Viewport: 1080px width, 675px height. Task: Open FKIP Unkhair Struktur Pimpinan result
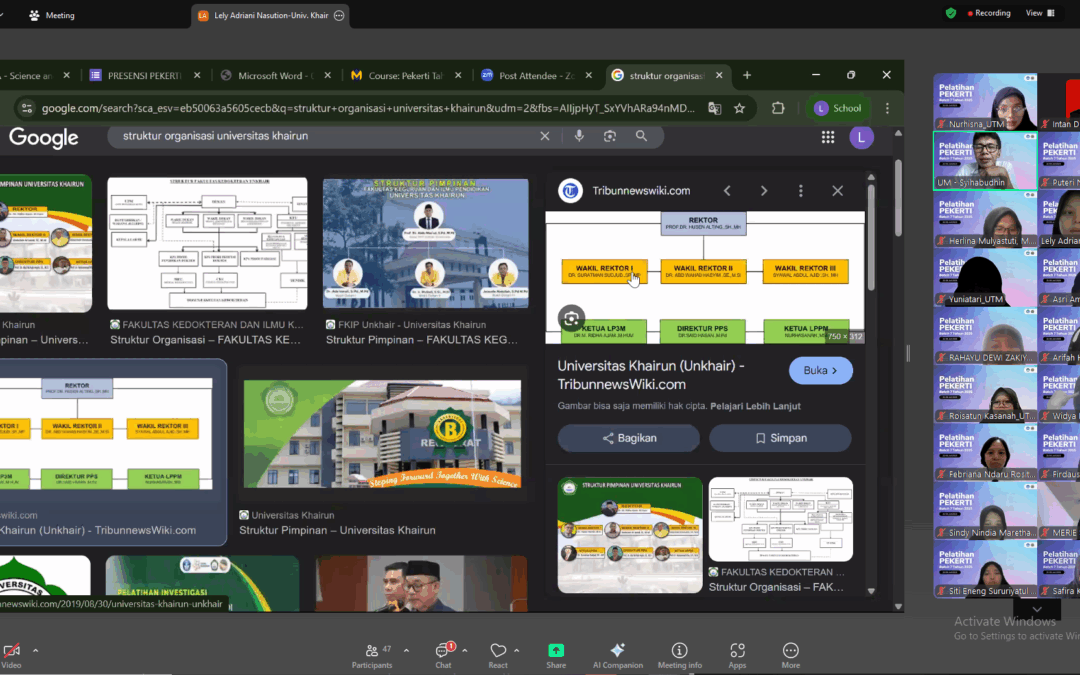click(426, 243)
